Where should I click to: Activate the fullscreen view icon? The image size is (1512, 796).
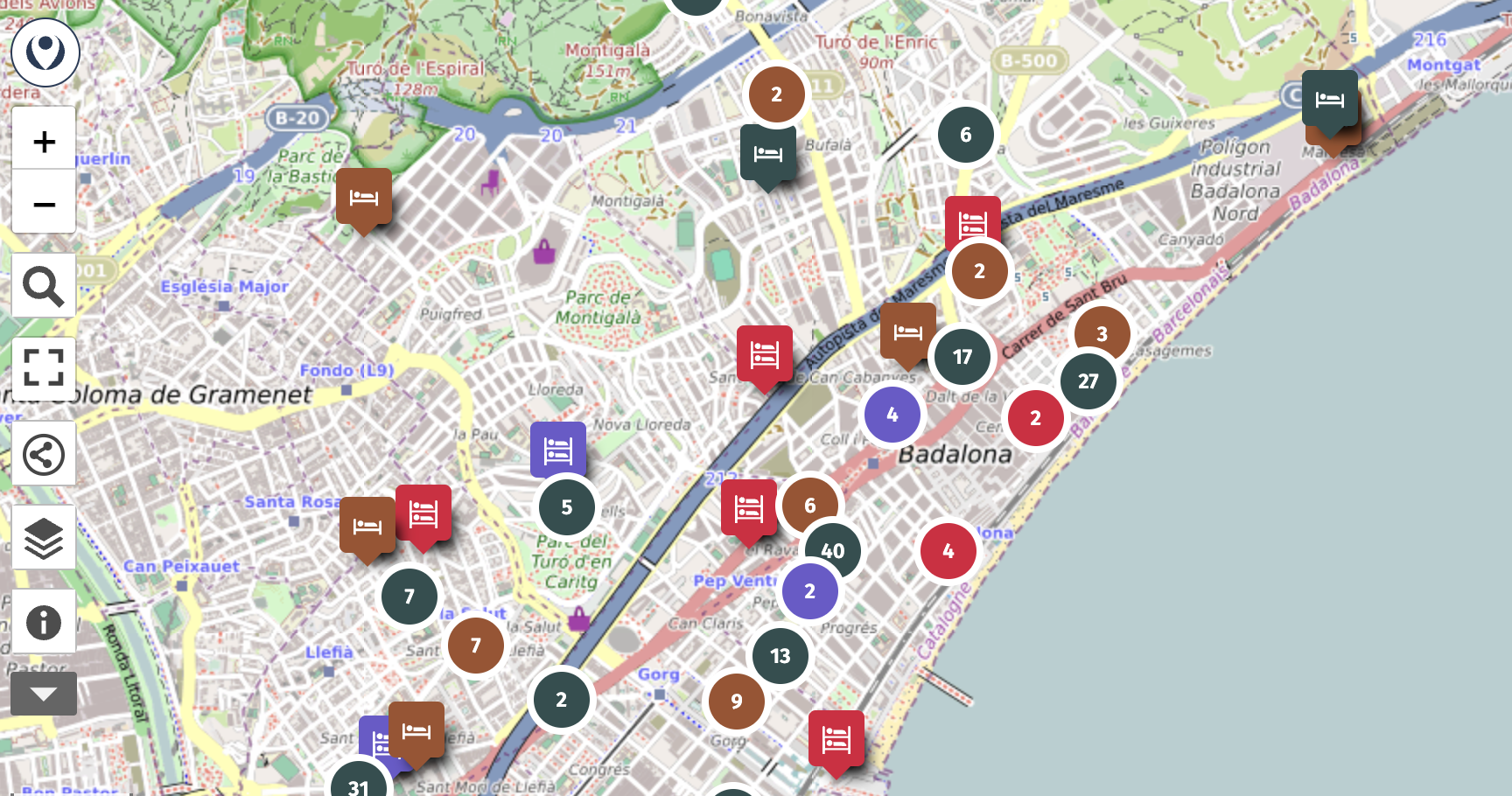[x=44, y=369]
